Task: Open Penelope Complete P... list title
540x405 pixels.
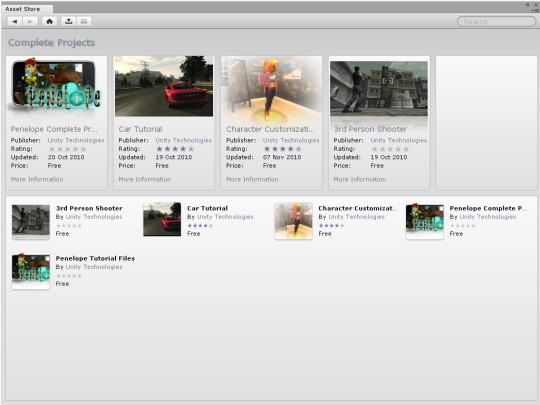Action: 488,208
